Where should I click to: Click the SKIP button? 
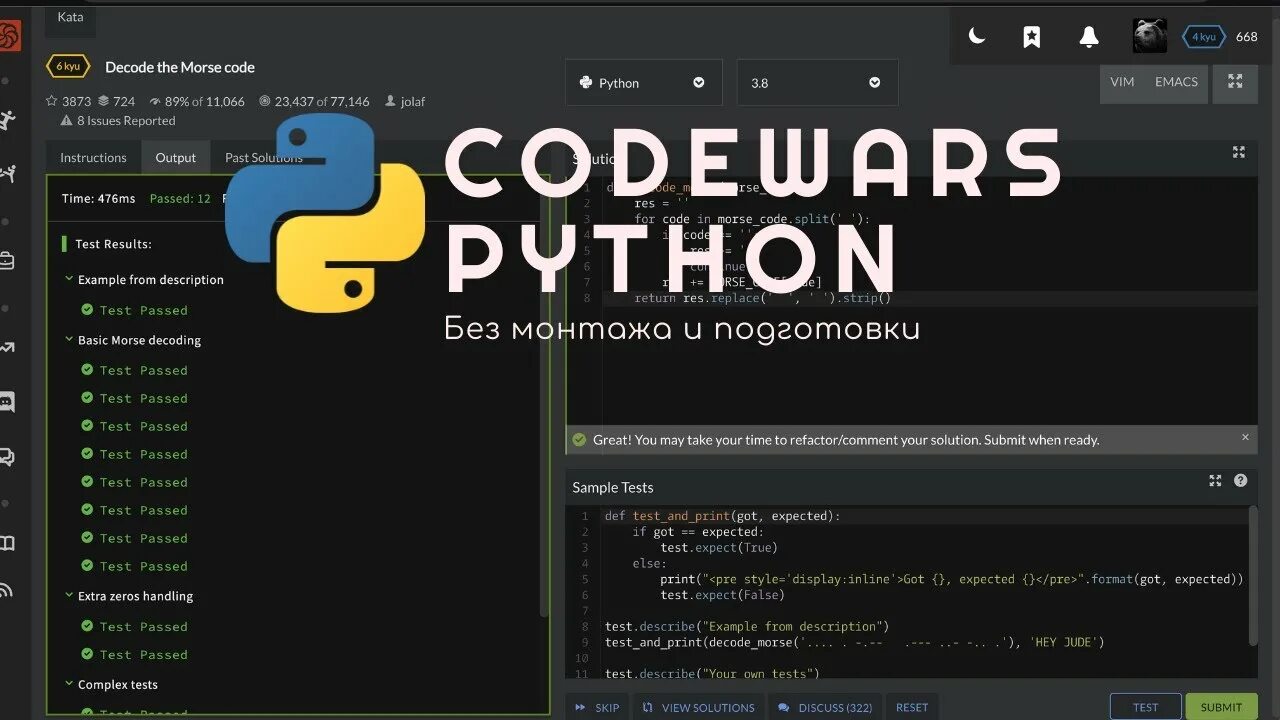tap(597, 707)
